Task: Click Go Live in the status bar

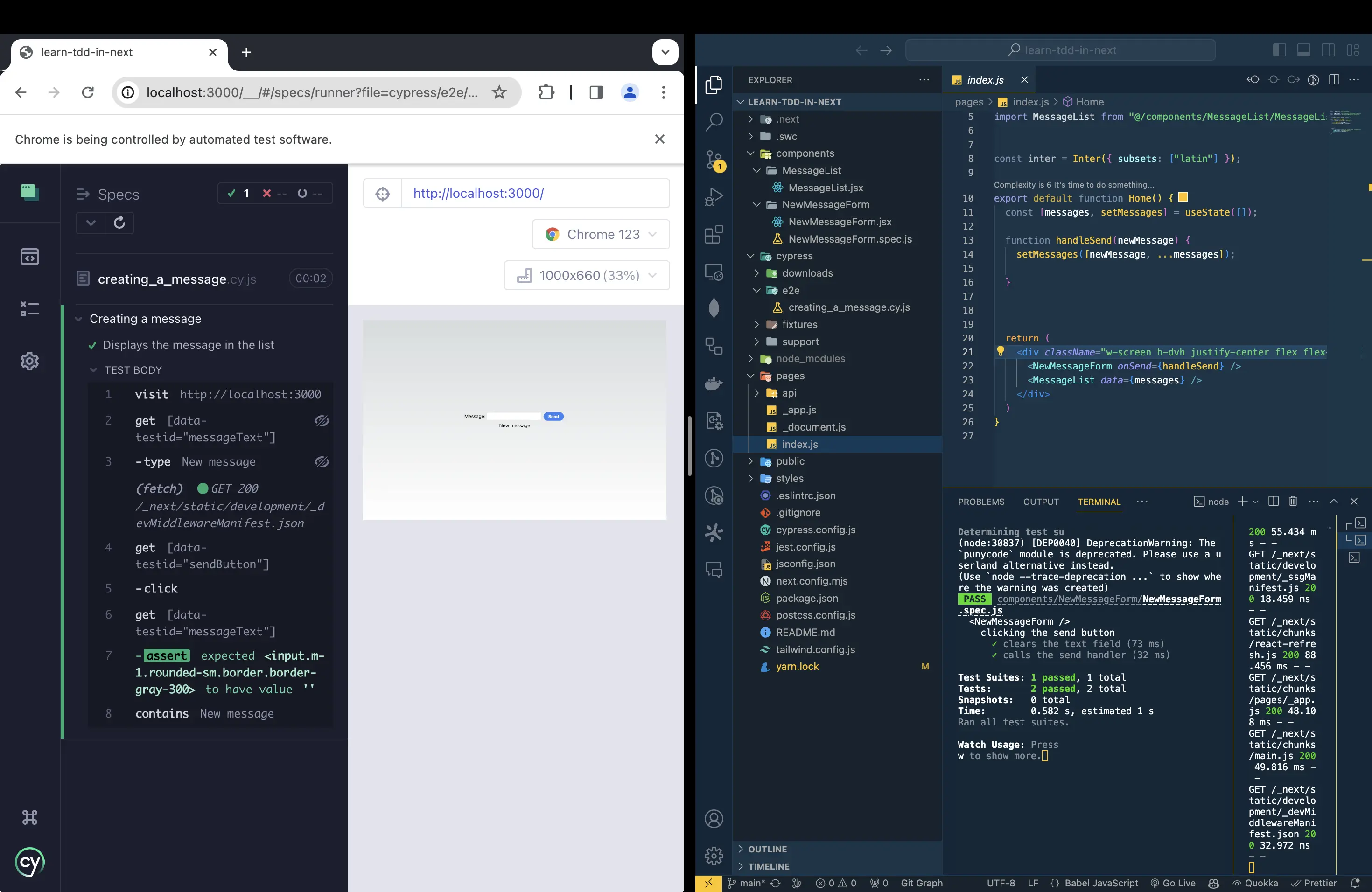Action: tap(1173, 883)
